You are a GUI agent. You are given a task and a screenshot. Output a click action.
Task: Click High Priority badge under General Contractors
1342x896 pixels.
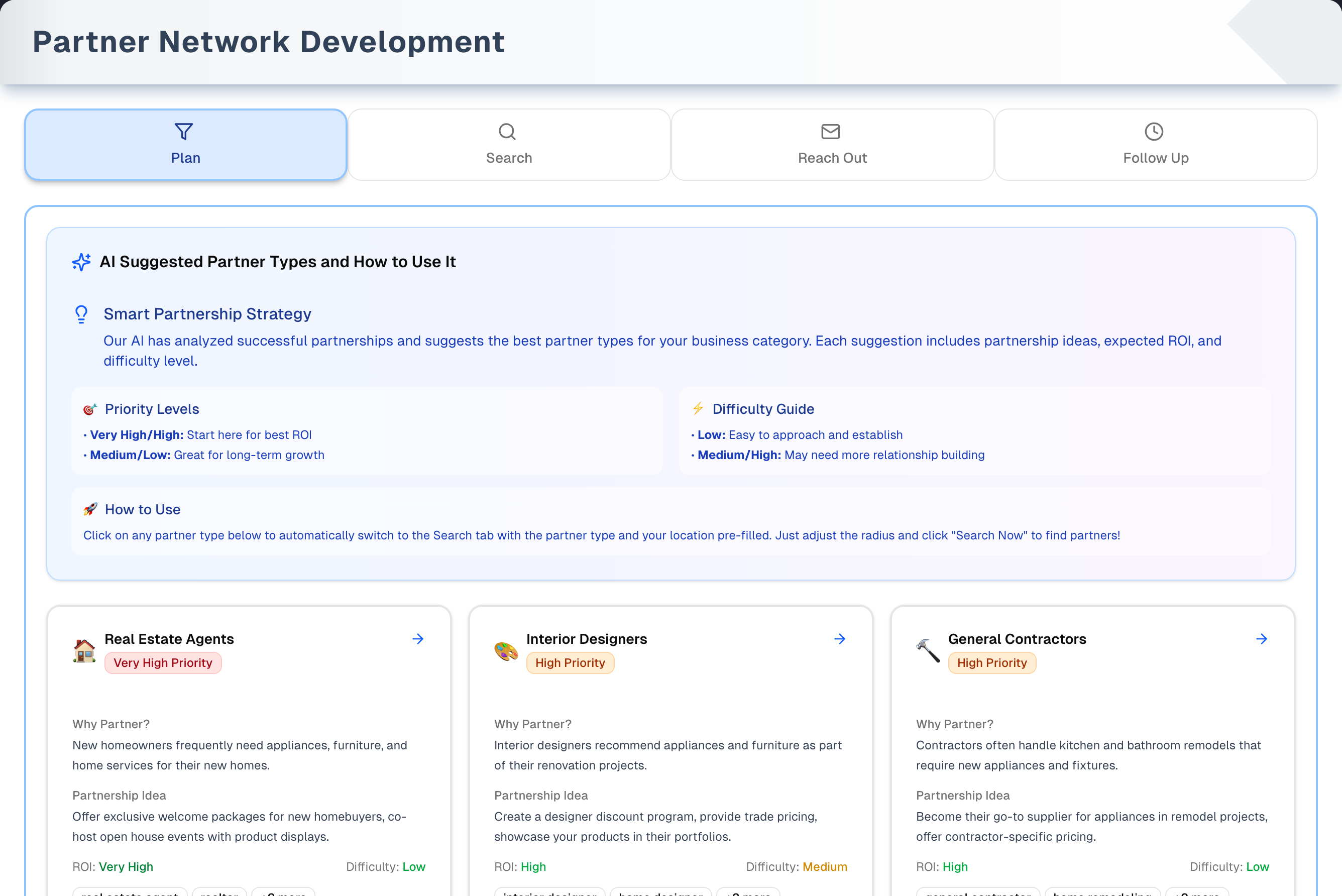tap(992, 663)
